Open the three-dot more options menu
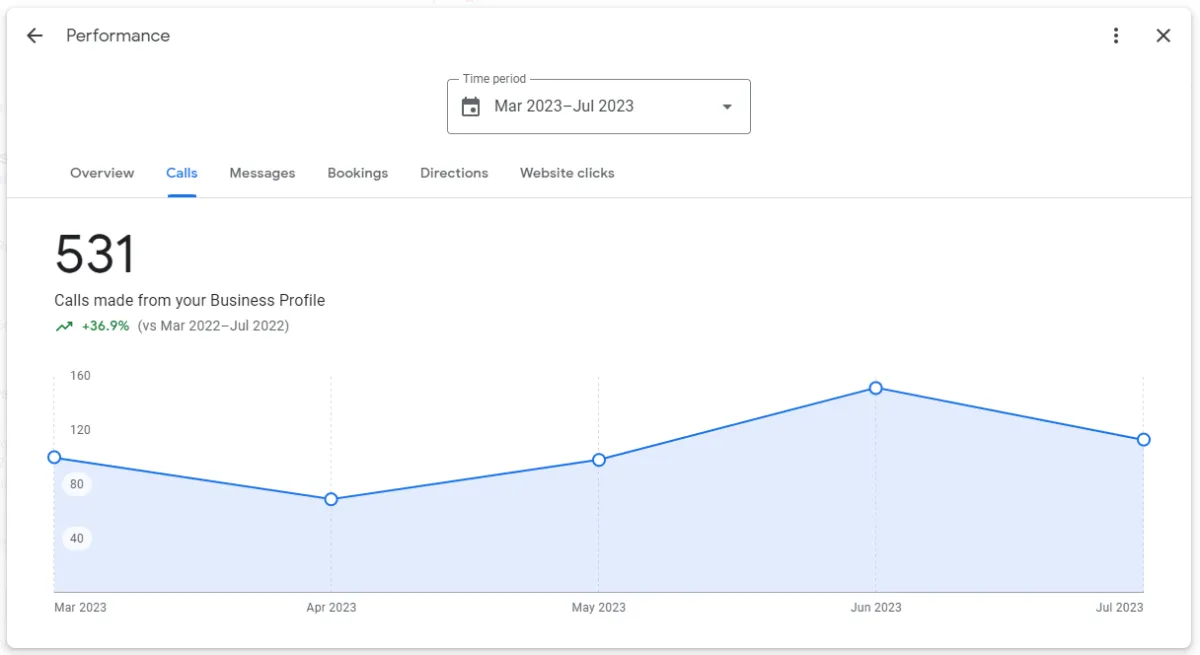1200x655 pixels. point(1116,36)
